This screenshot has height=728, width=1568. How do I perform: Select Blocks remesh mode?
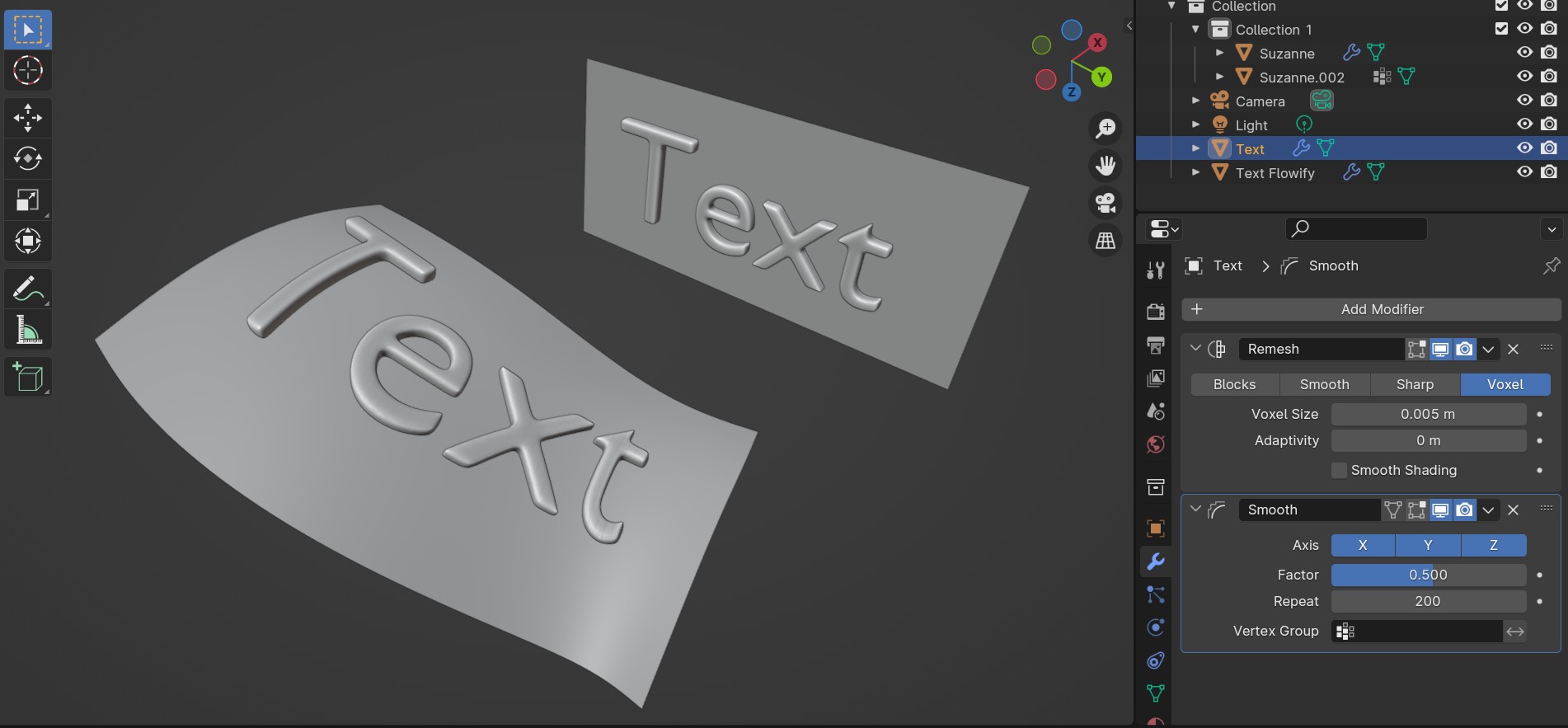pyautogui.click(x=1234, y=384)
